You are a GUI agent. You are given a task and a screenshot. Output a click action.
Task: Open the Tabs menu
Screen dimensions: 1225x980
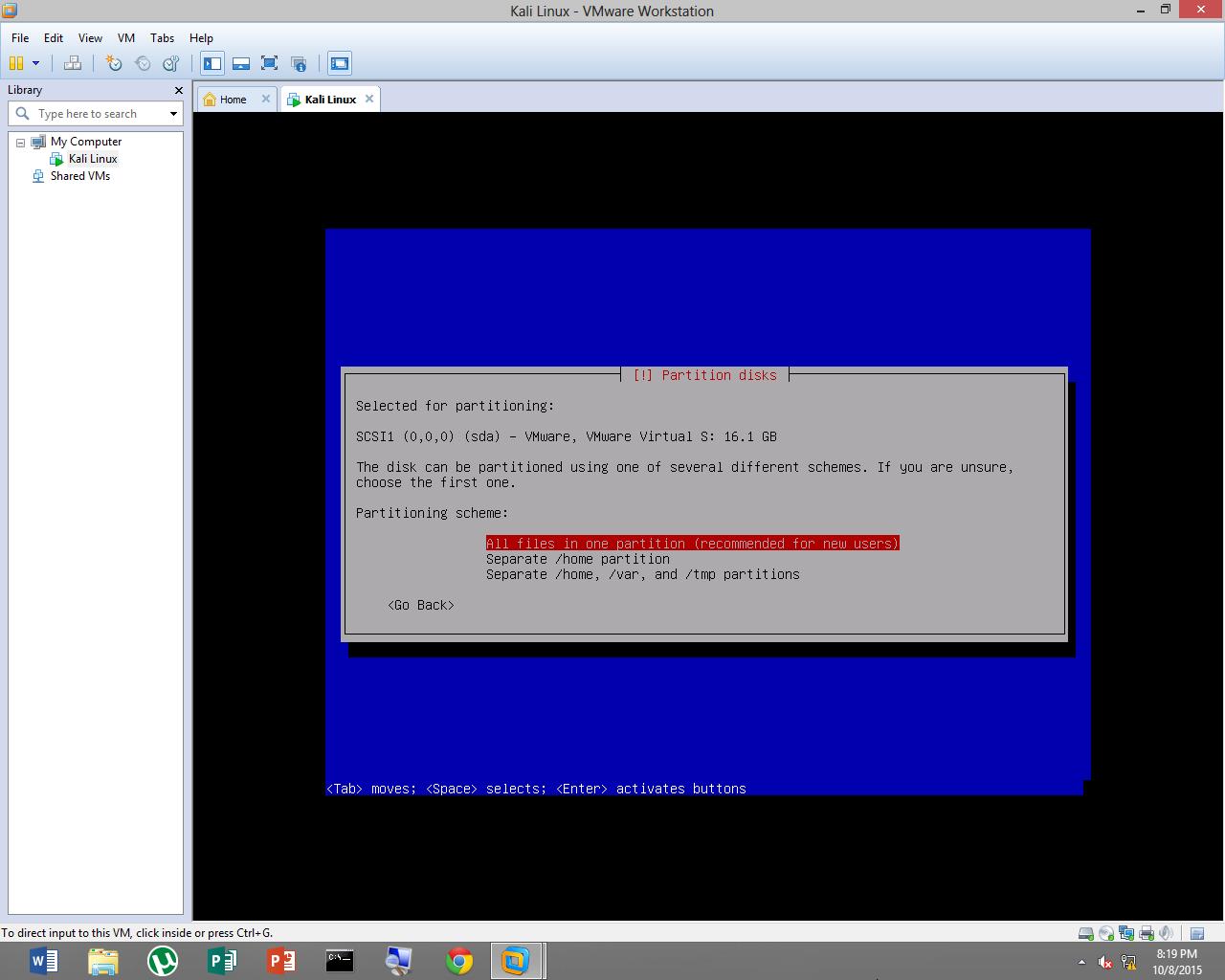pos(163,38)
